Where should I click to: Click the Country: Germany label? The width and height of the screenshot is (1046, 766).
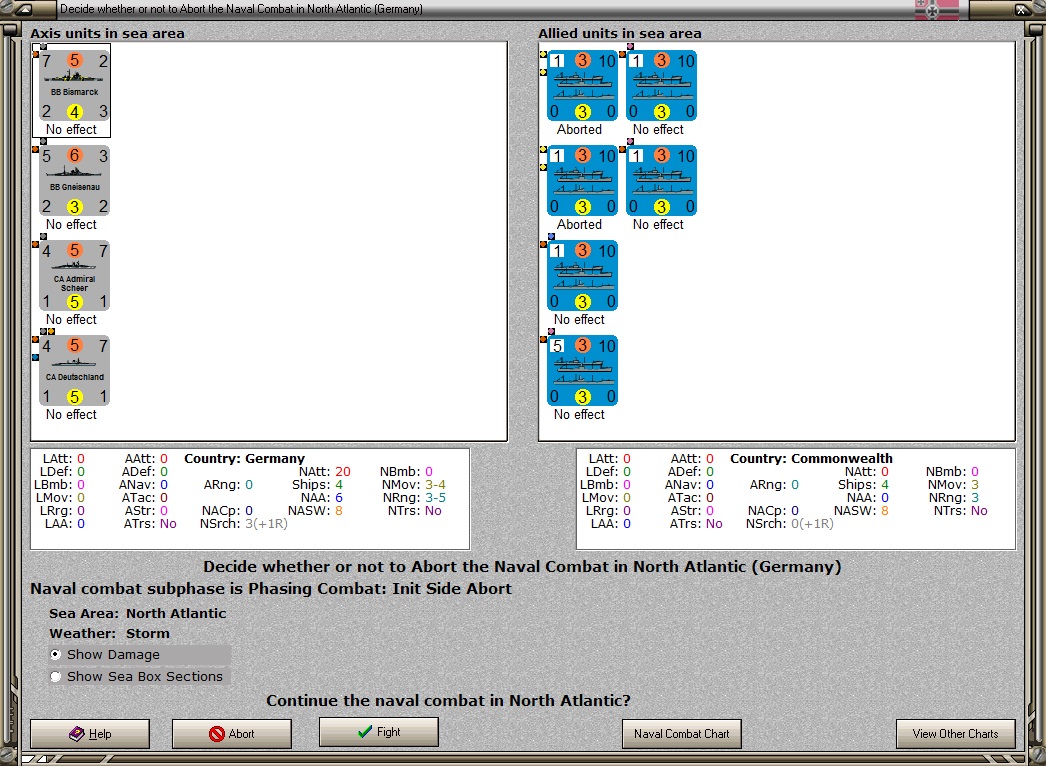[244, 458]
